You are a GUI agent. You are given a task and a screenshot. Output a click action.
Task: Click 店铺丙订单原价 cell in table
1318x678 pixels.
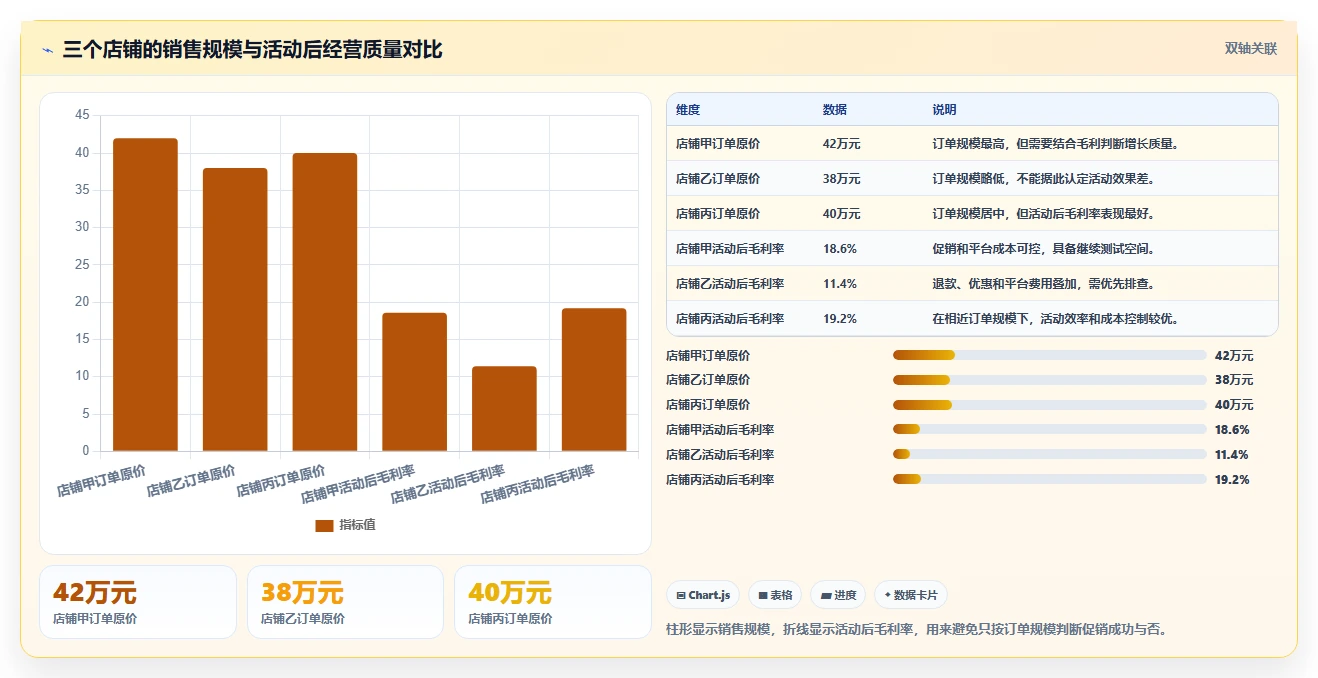point(718,214)
